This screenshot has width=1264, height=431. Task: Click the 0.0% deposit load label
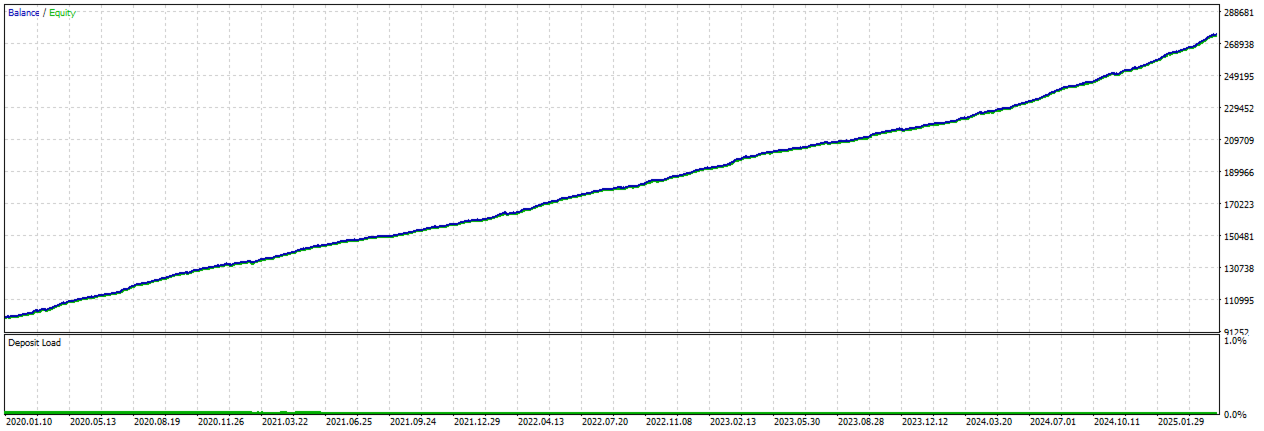click(x=1235, y=415)
